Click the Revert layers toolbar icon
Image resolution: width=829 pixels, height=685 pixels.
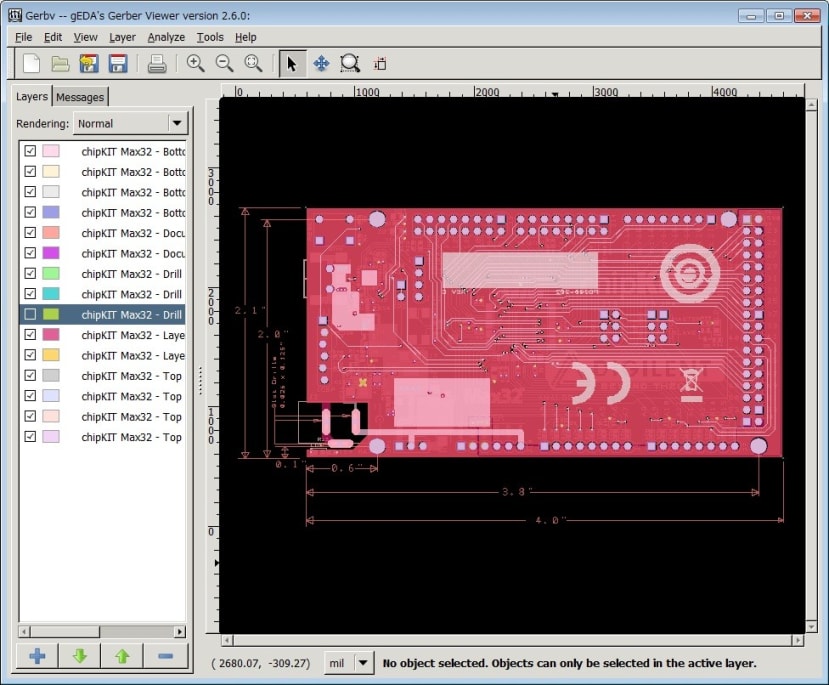89,64
